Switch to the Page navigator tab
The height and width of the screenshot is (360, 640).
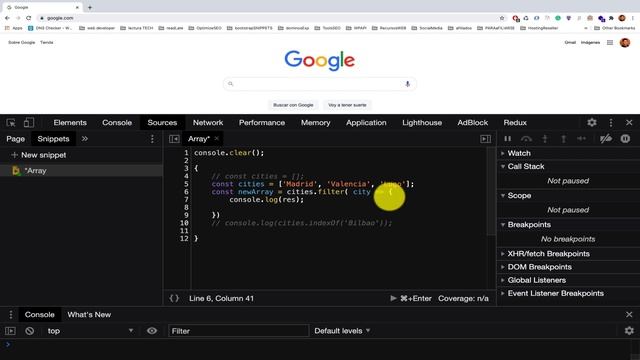(x=16, y=139)
